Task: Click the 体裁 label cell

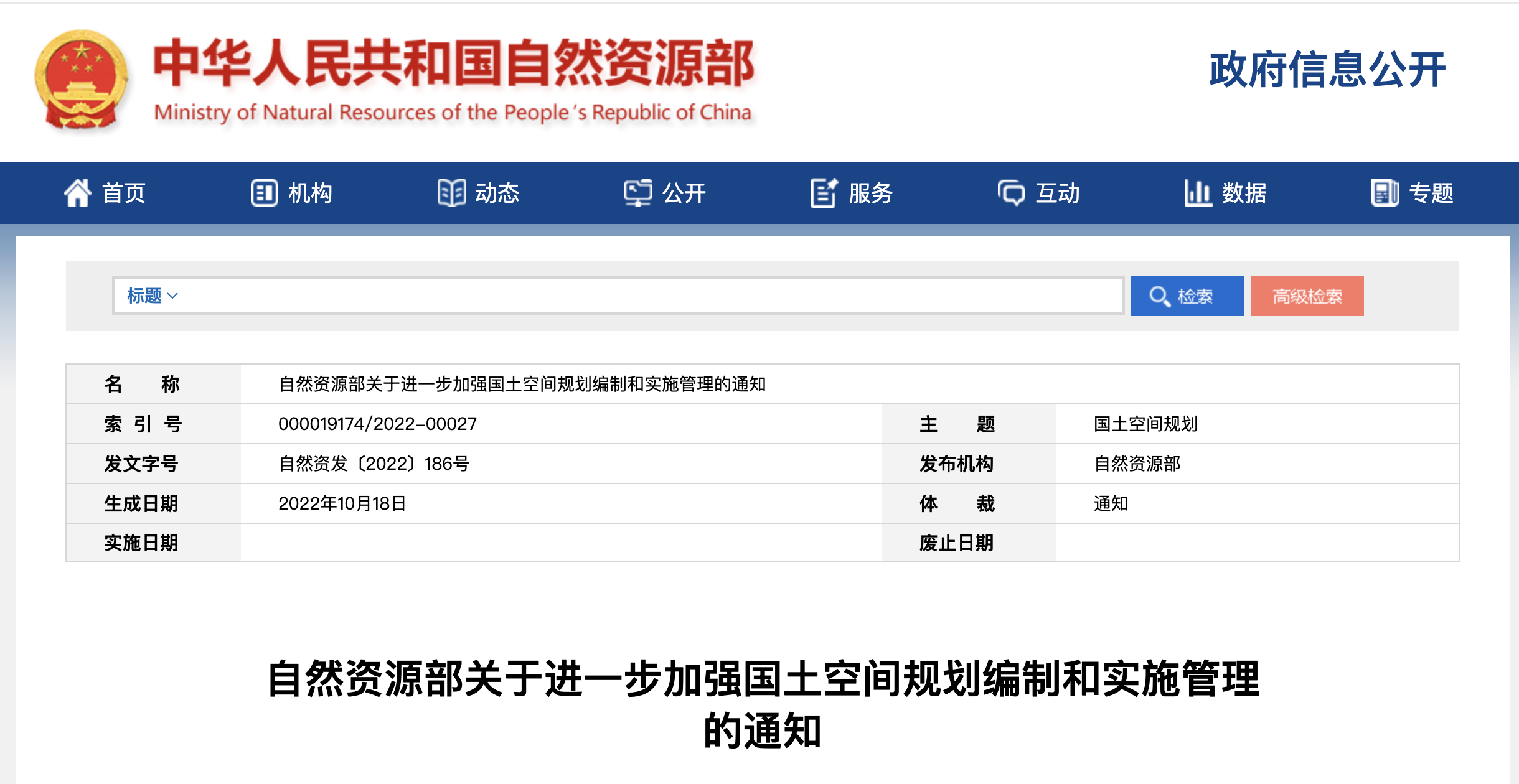Action: tap(969, 503)
